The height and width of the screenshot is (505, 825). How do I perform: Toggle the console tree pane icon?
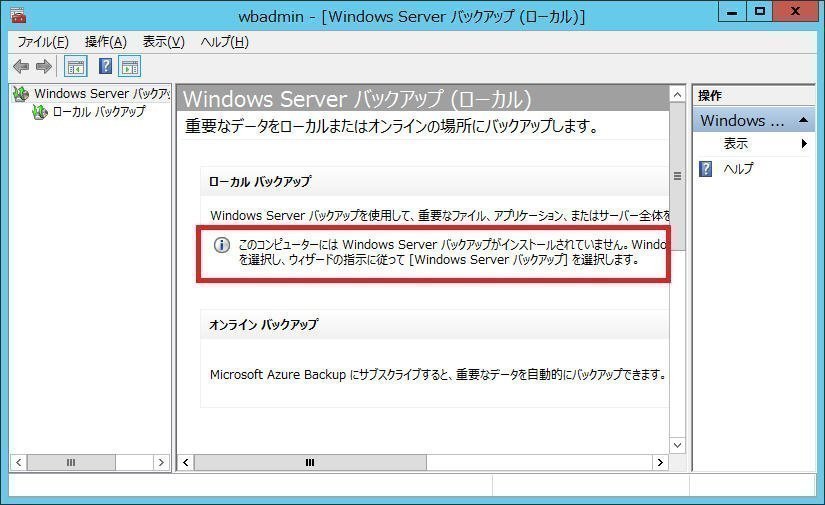point(75,66)
